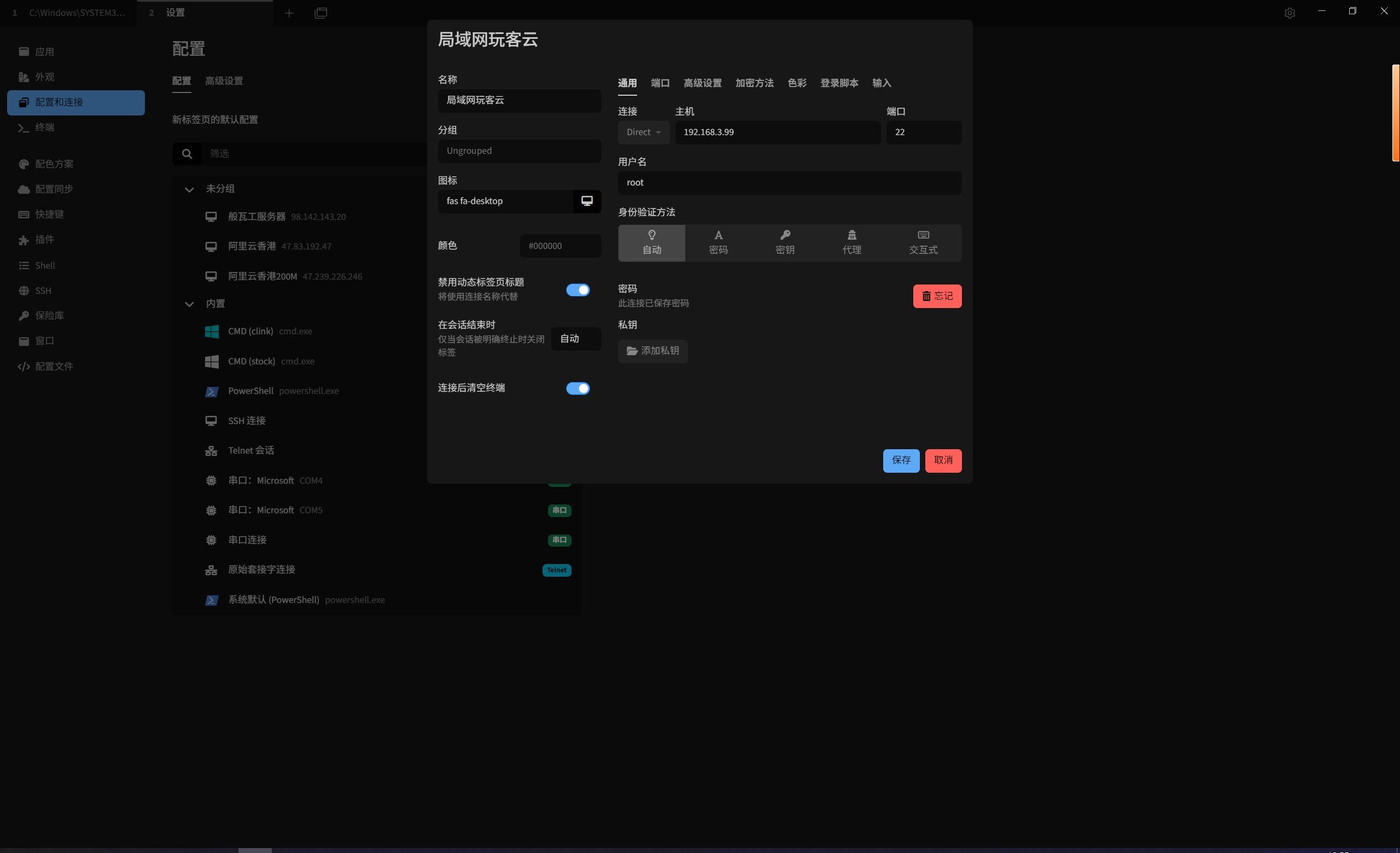Open the 外观 appearance section
Image resolution: width=1400 pixels, height=853 pixels.
coord(75,77)
